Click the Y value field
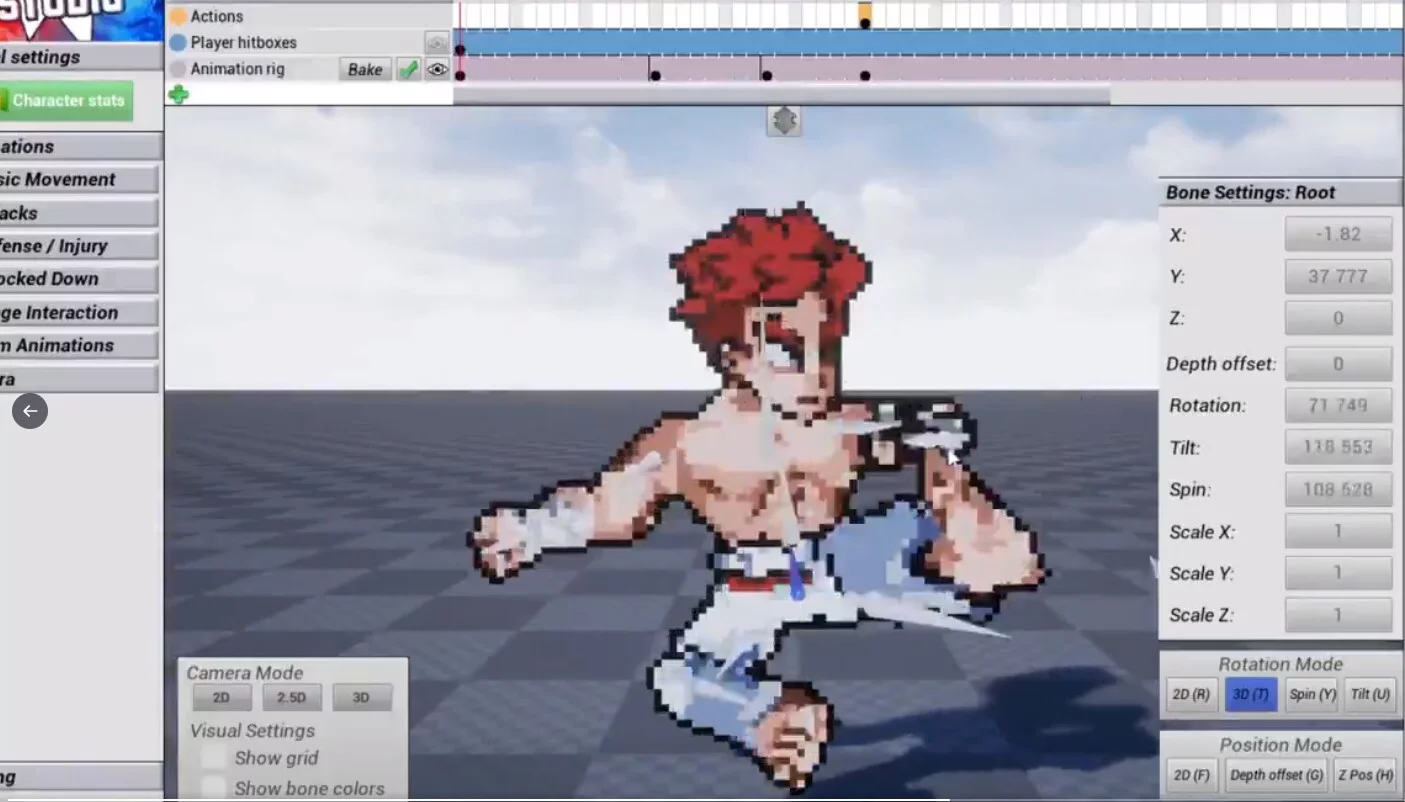Screen dimensions: 1405x802 click(x=1338, y=276)
